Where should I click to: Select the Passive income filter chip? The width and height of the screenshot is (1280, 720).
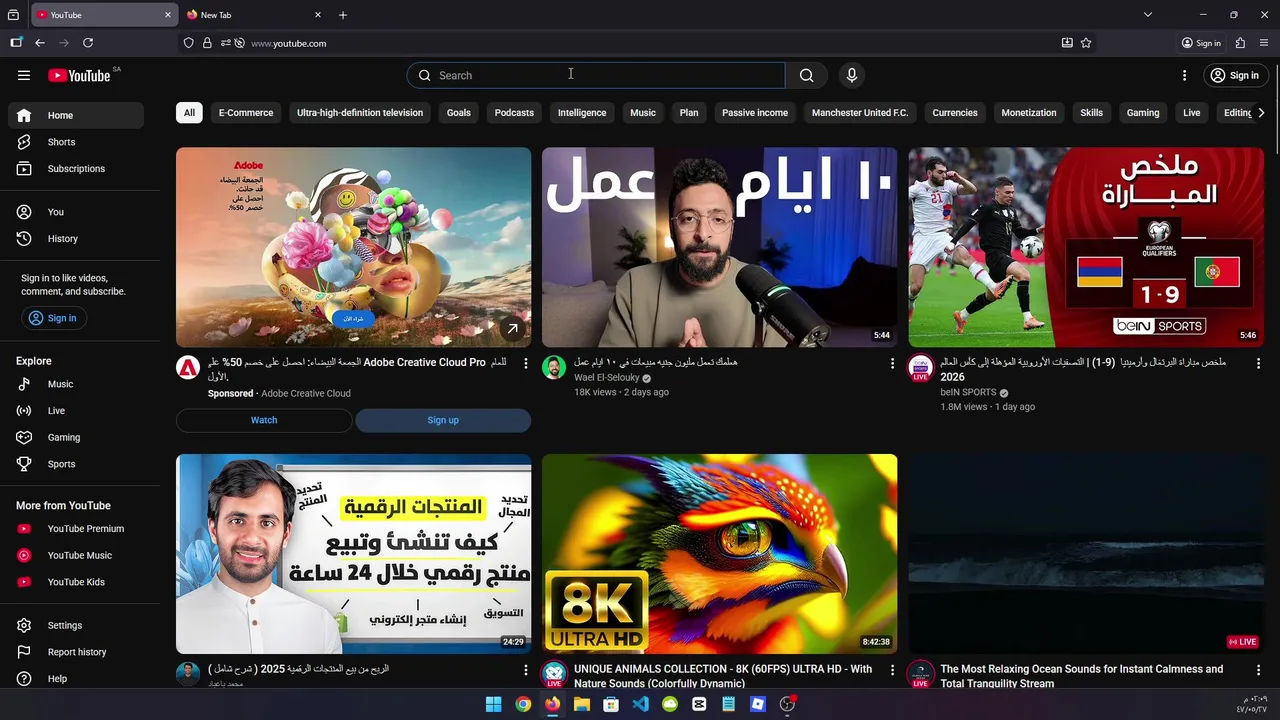click(755, 113)
